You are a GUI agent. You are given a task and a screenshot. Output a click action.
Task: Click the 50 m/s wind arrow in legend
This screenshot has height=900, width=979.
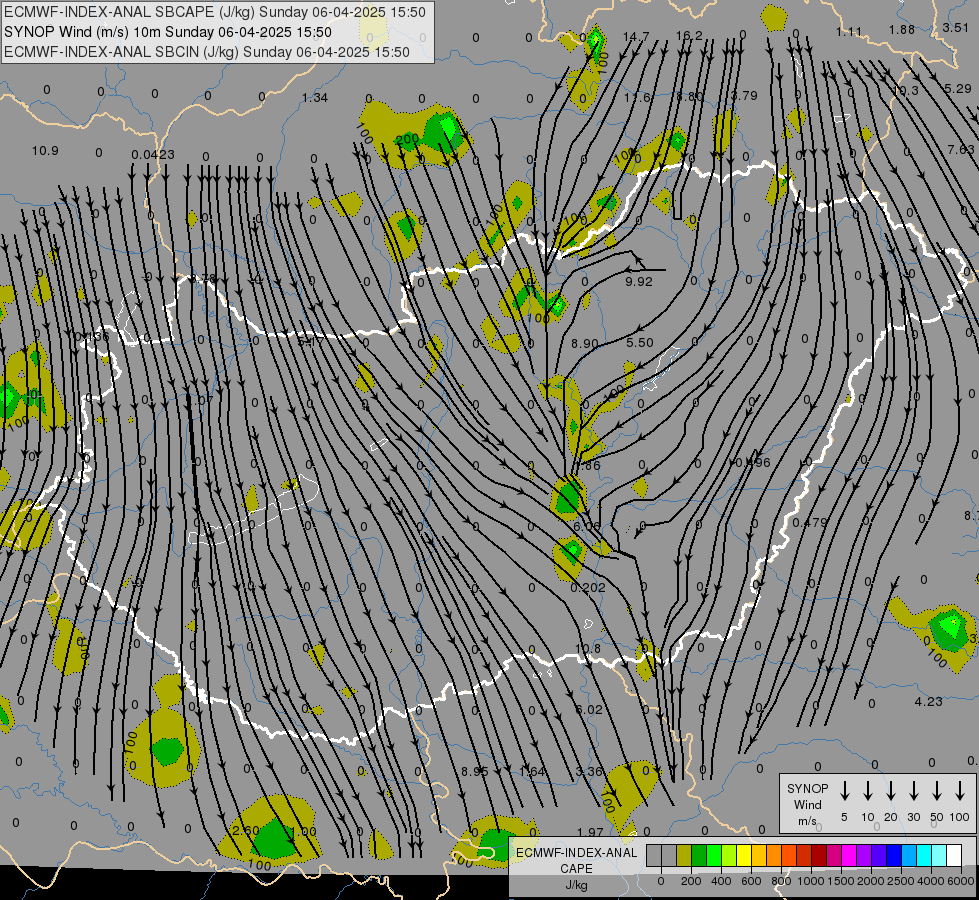coord(937,791)
